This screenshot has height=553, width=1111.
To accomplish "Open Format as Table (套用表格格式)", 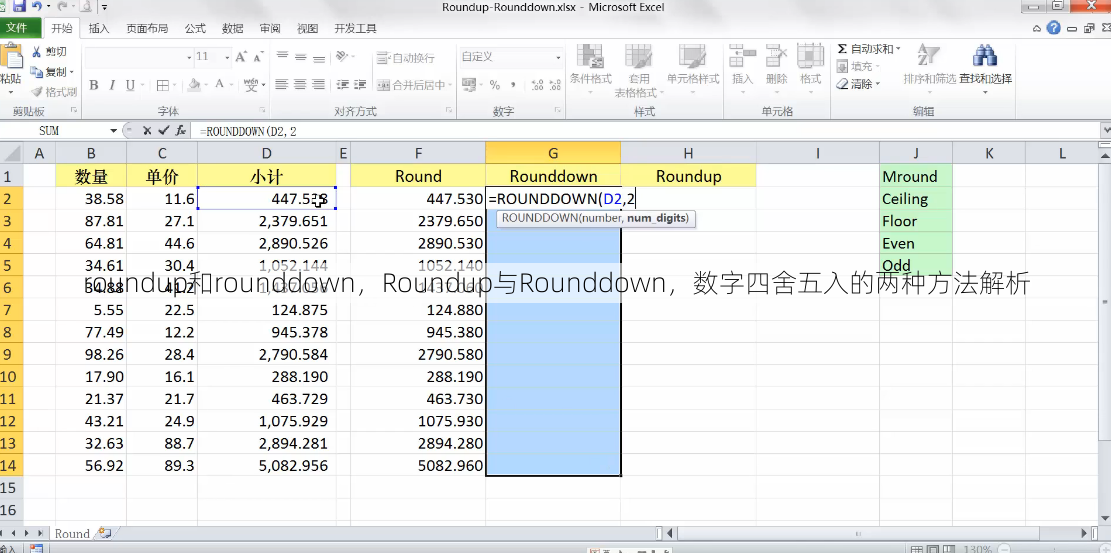I will pyautogui.click(x=638, y=71).
